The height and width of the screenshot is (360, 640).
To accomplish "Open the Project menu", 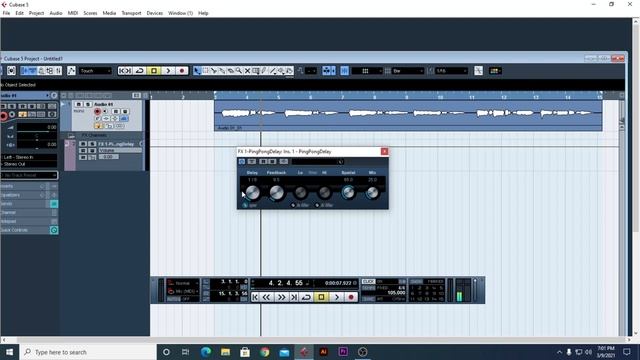I will point(36,13).
